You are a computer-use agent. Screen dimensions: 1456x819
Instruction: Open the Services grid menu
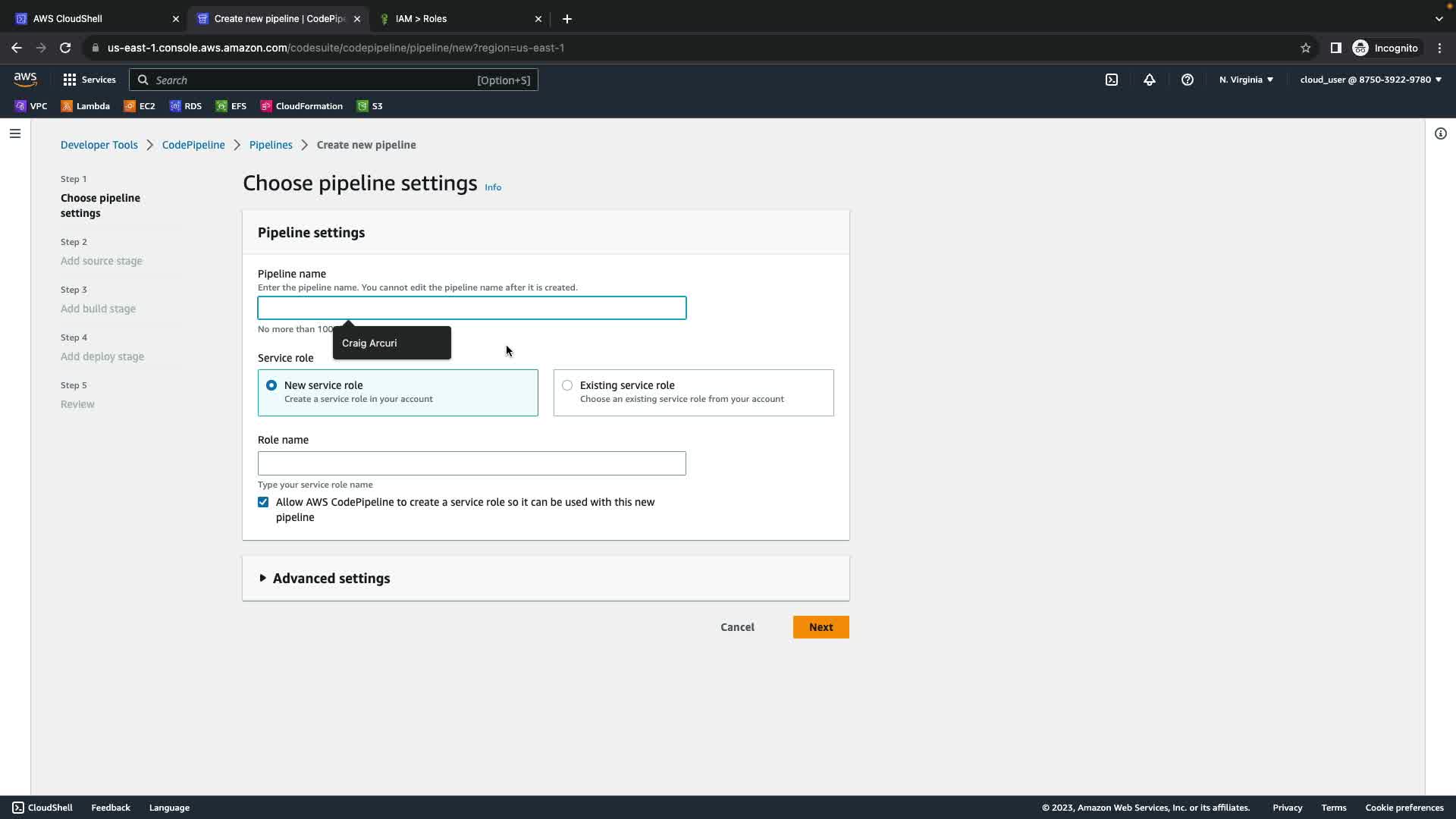point(89,80)
